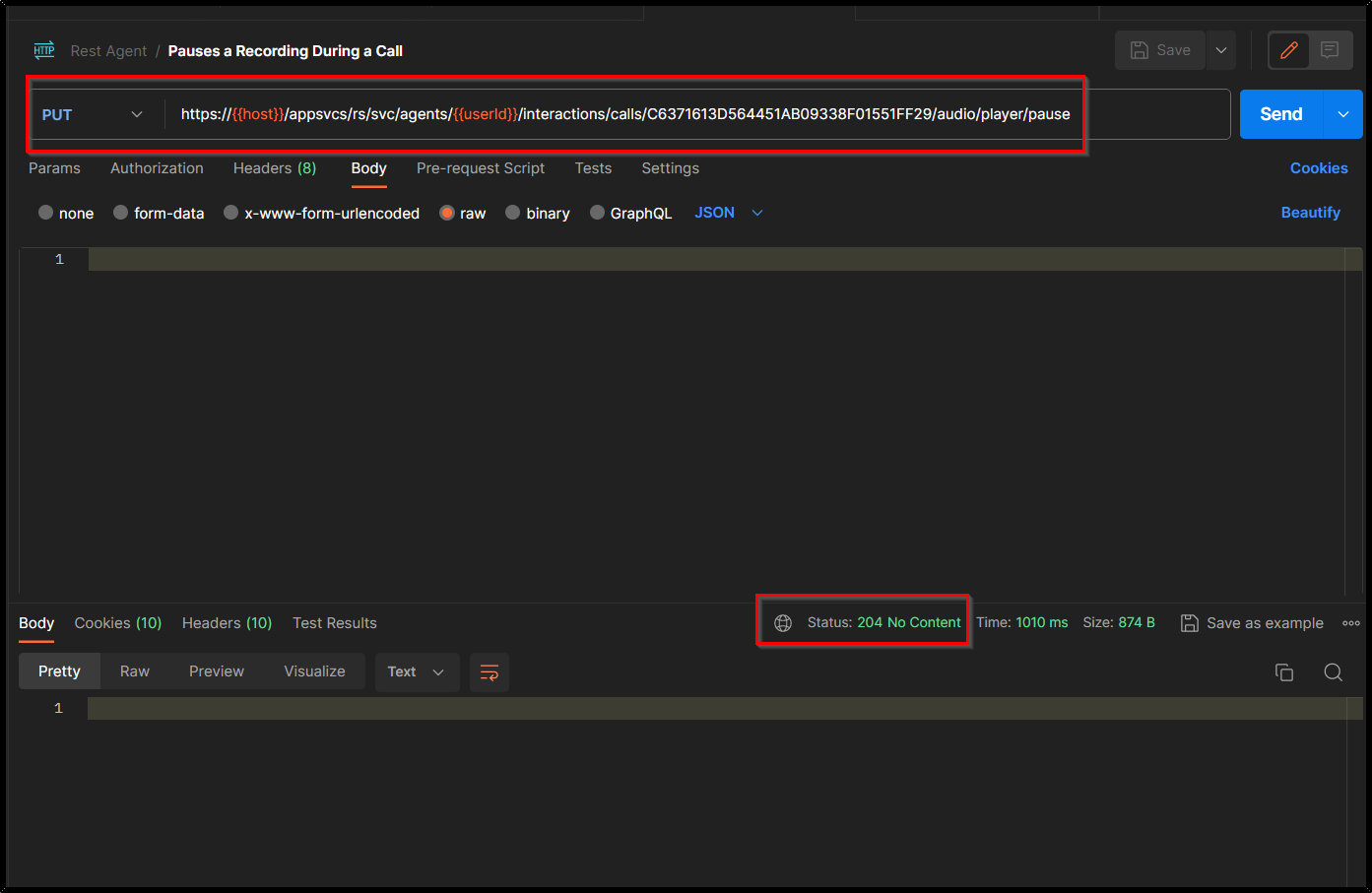Open the PUT method dropdown
The image size is (1372, 893).
coord(93,114)
